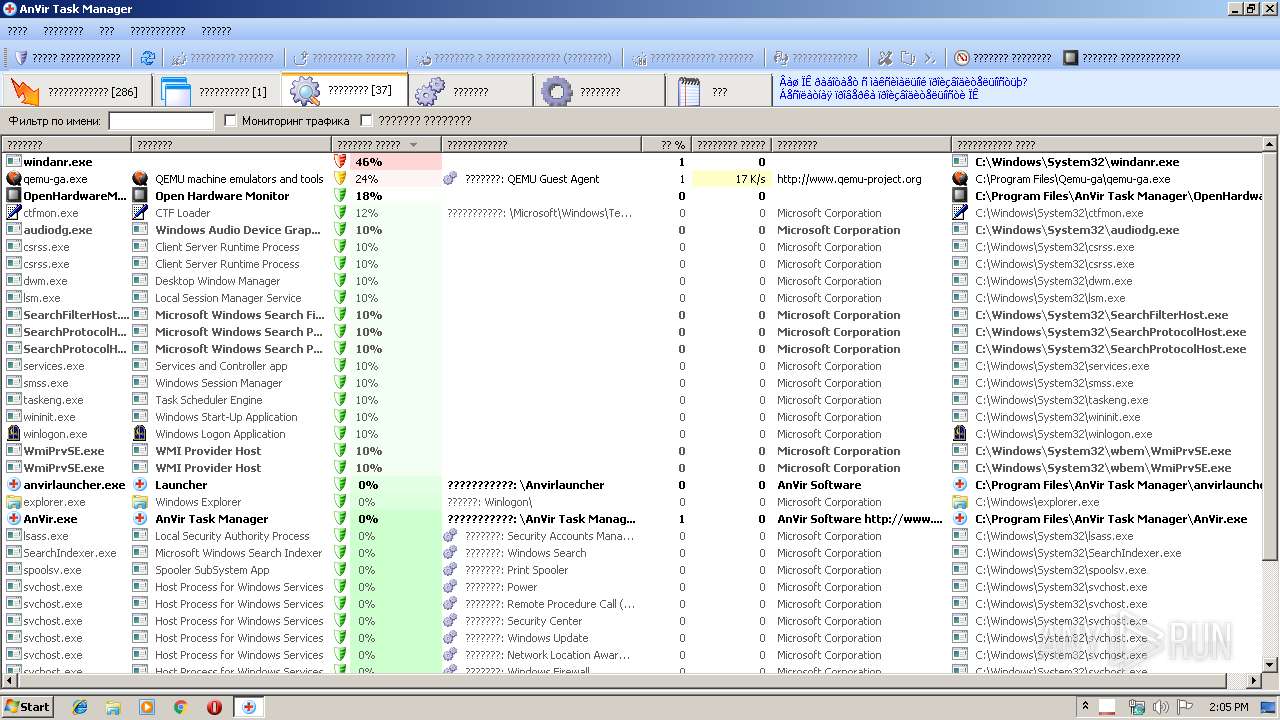
Task: Click the winlogon.exe key icon
Action: click(14, 434)
